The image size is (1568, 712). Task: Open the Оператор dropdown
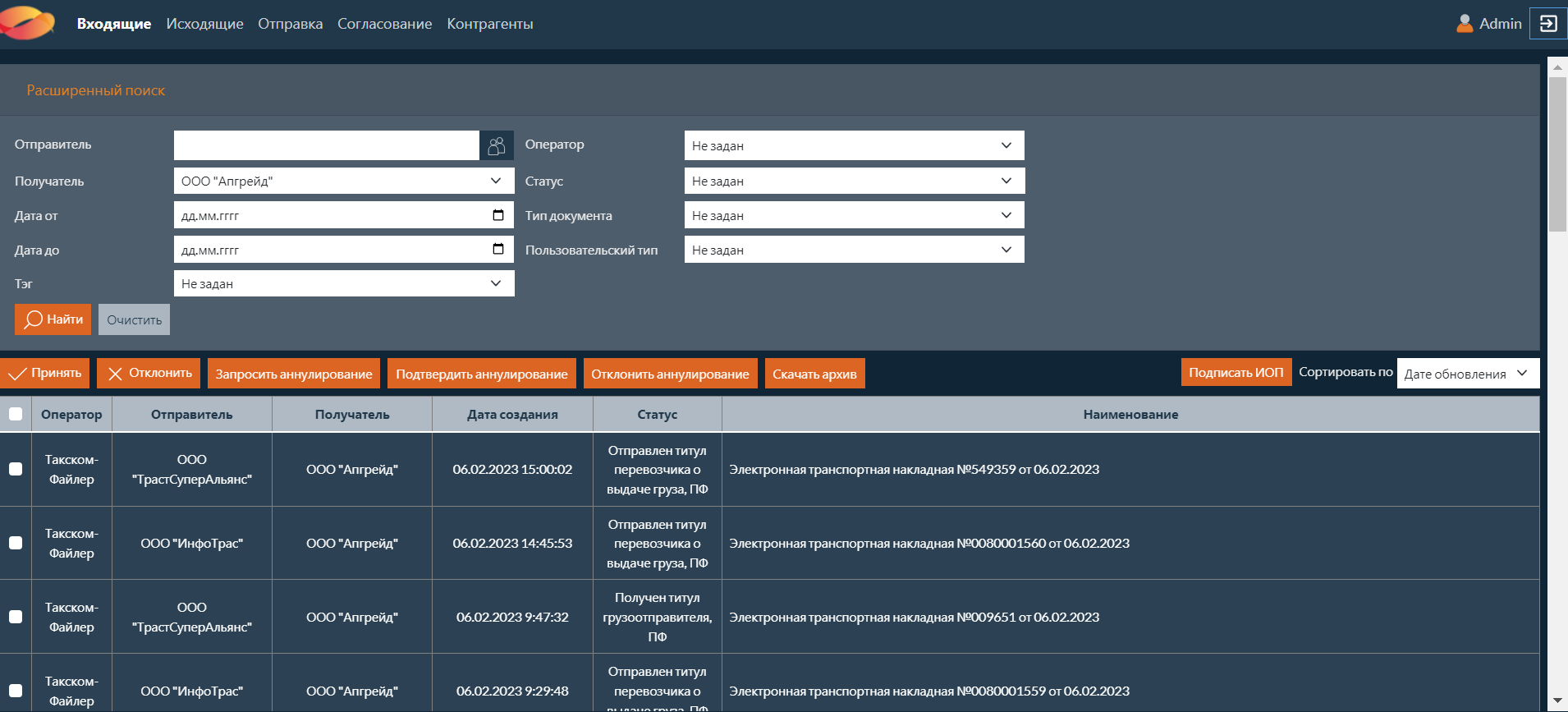(x=854, y=145)
